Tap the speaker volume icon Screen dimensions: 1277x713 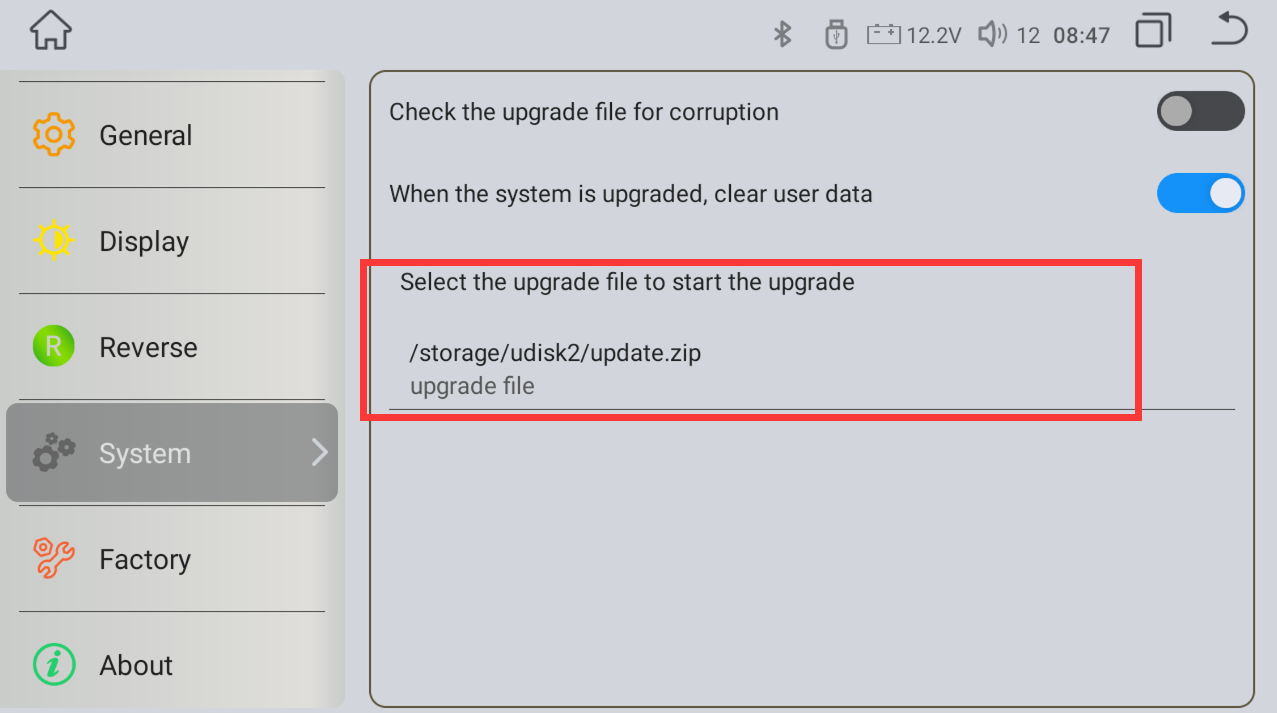click(992, 35)
